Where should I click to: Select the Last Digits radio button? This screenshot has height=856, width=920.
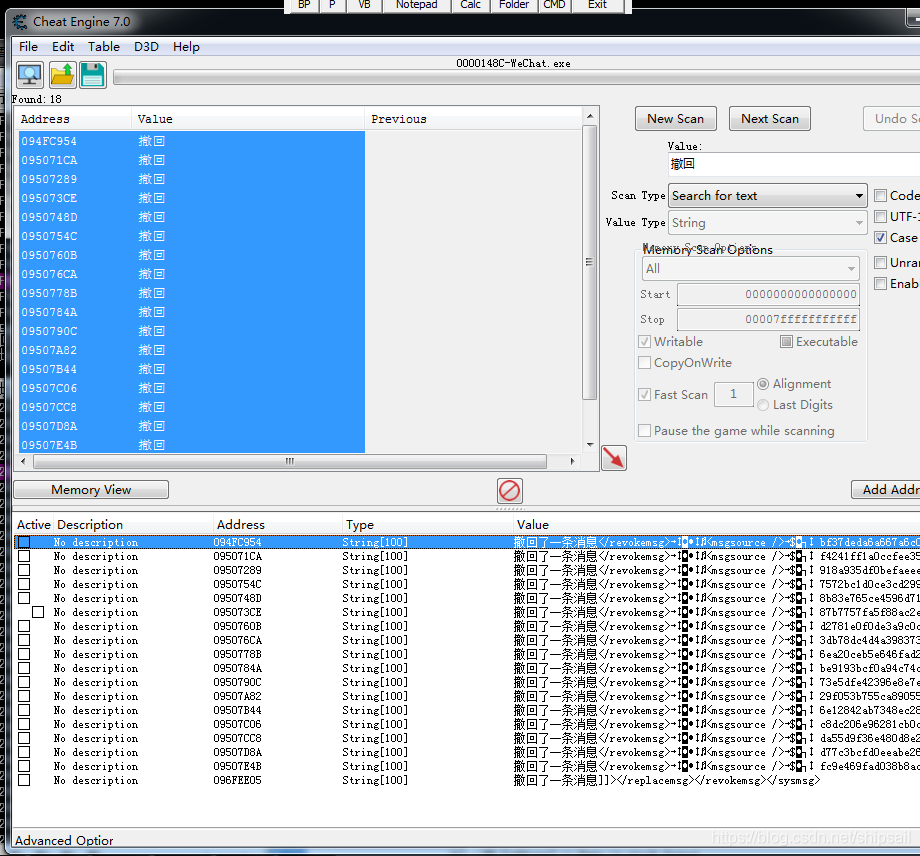pyautogui.click(x=763, y=405)
